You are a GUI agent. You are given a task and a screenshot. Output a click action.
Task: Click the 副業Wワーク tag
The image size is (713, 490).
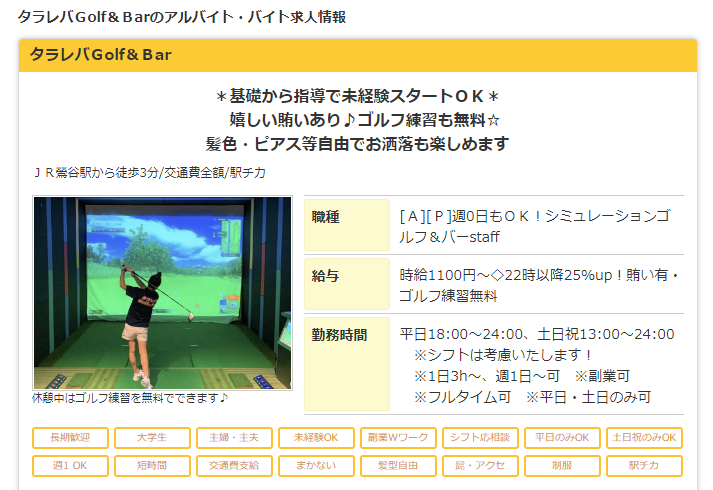coord(398,438)
